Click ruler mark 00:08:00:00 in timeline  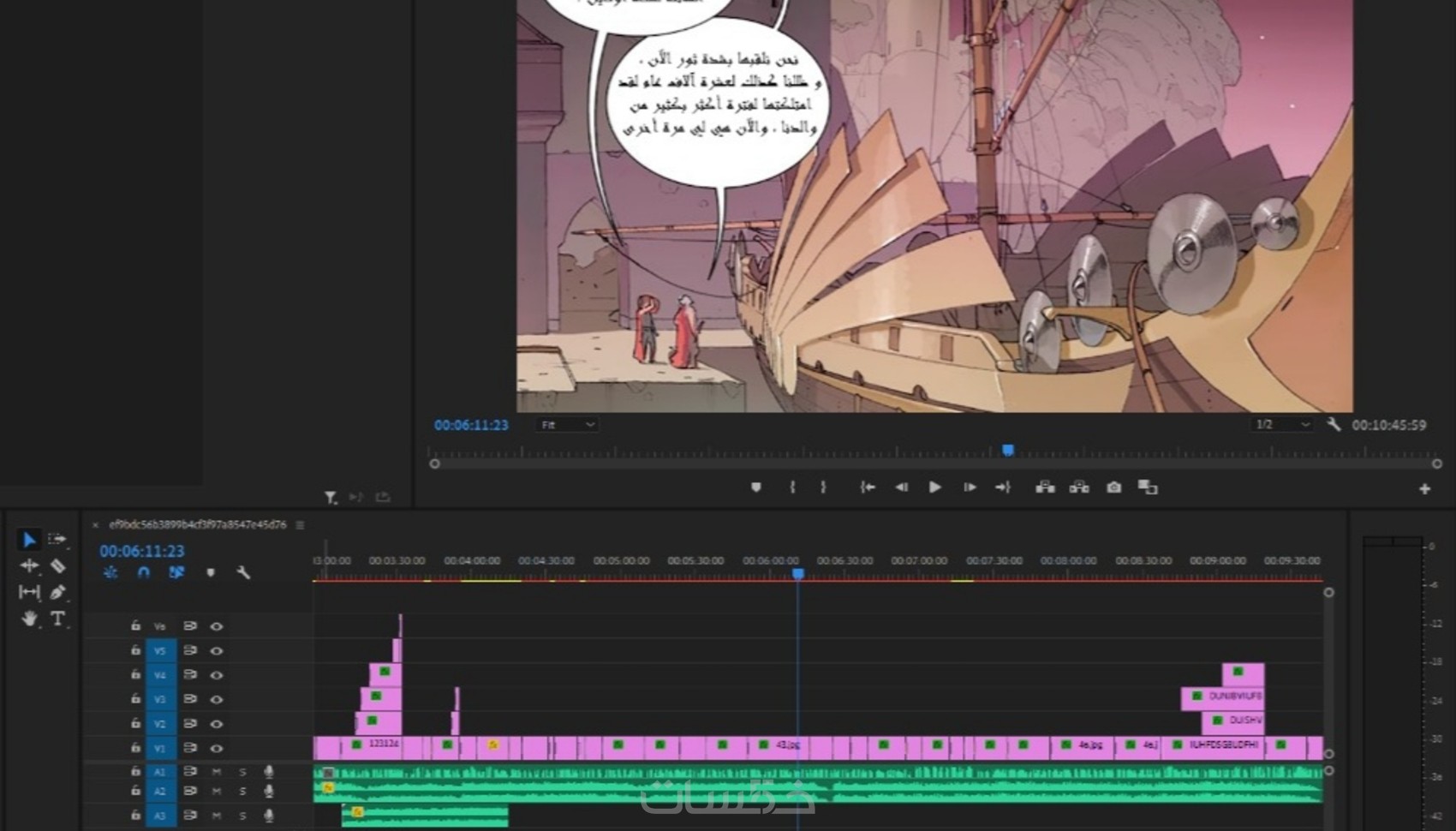[x=1068, y=560]
